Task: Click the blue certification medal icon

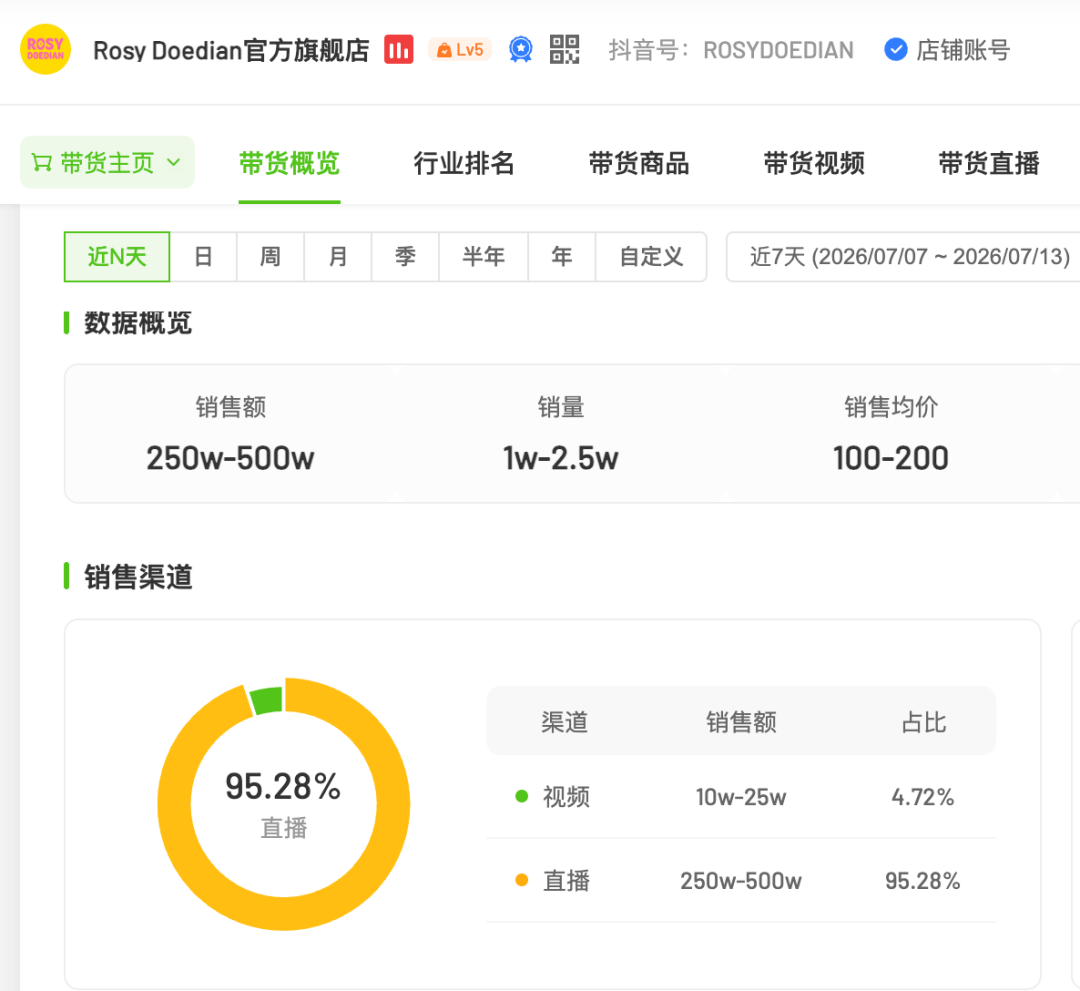Action: (521, 50)
